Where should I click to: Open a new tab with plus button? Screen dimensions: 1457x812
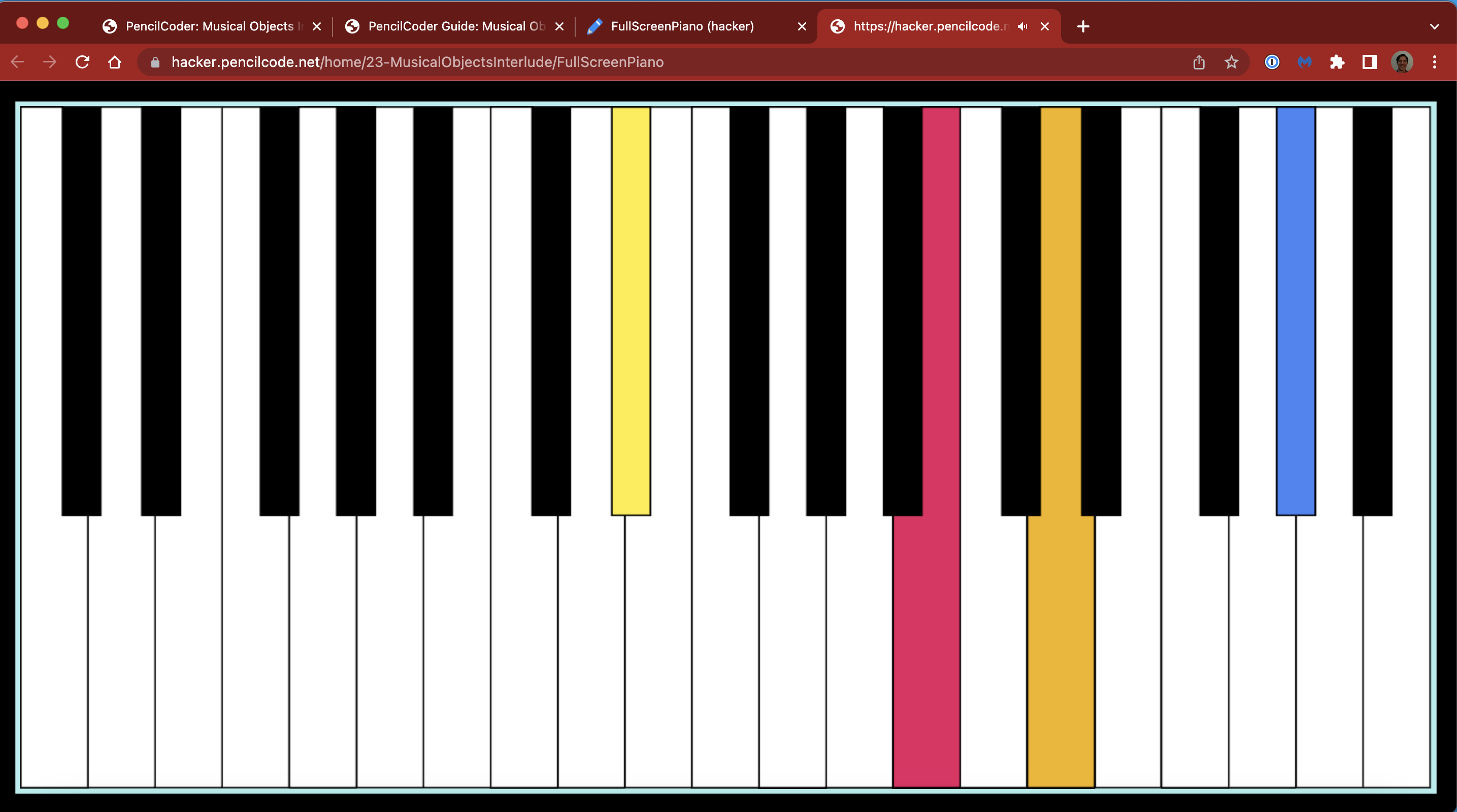(x=1083, y=26)
